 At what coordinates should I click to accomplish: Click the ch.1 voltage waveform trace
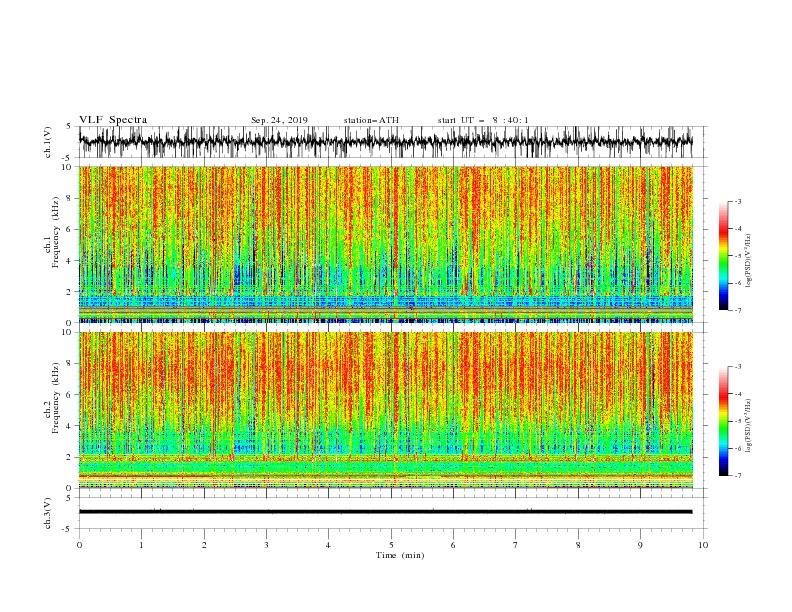tap(386, 141)
